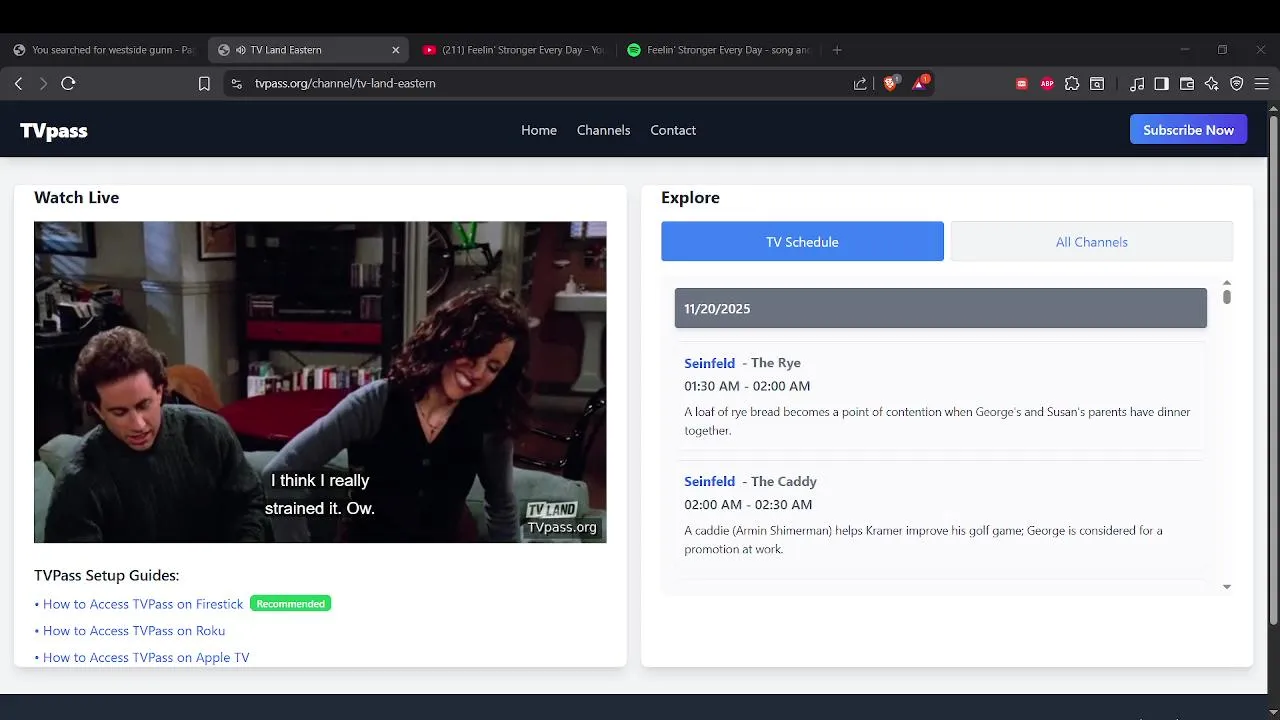This screenshot has height=720, width=1280.
Task: Open How to Access TVPass on Firestick
Action: click(143, 604)
